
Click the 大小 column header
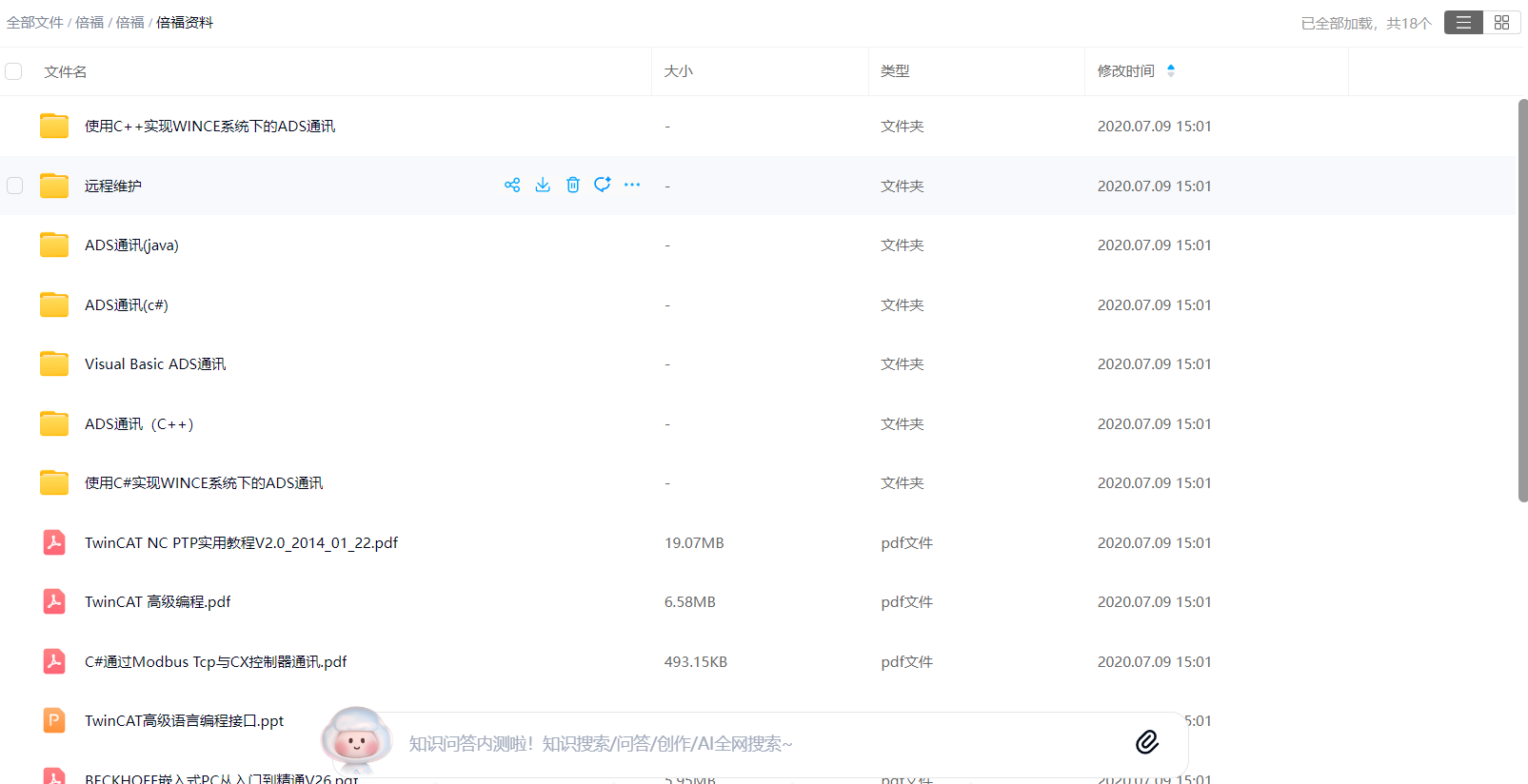(x=678, y=71)
